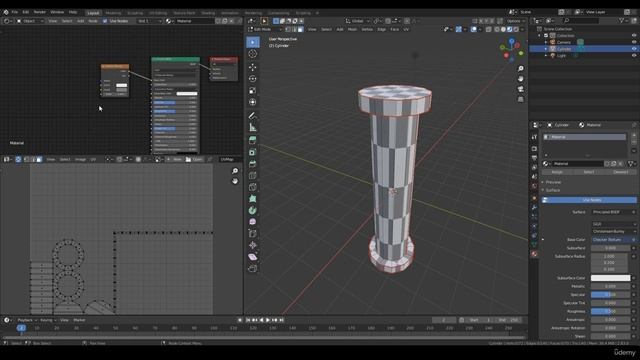Select the Measure tool
640x360 pixels.
coord(253,128)
